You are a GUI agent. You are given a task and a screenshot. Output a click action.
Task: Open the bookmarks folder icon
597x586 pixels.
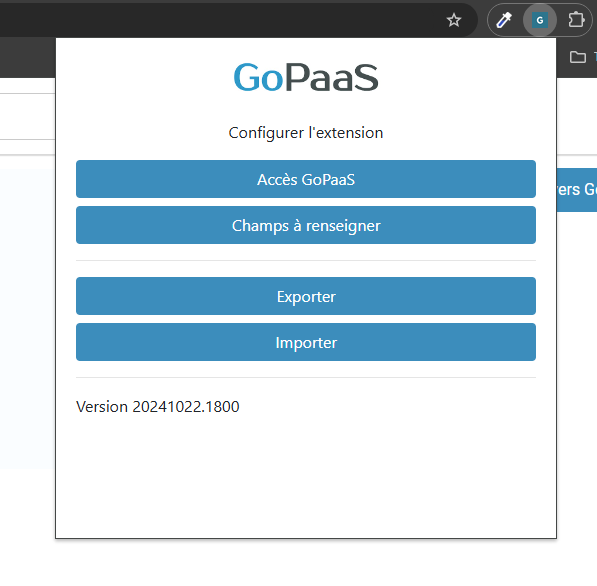[x=578, y=57]
